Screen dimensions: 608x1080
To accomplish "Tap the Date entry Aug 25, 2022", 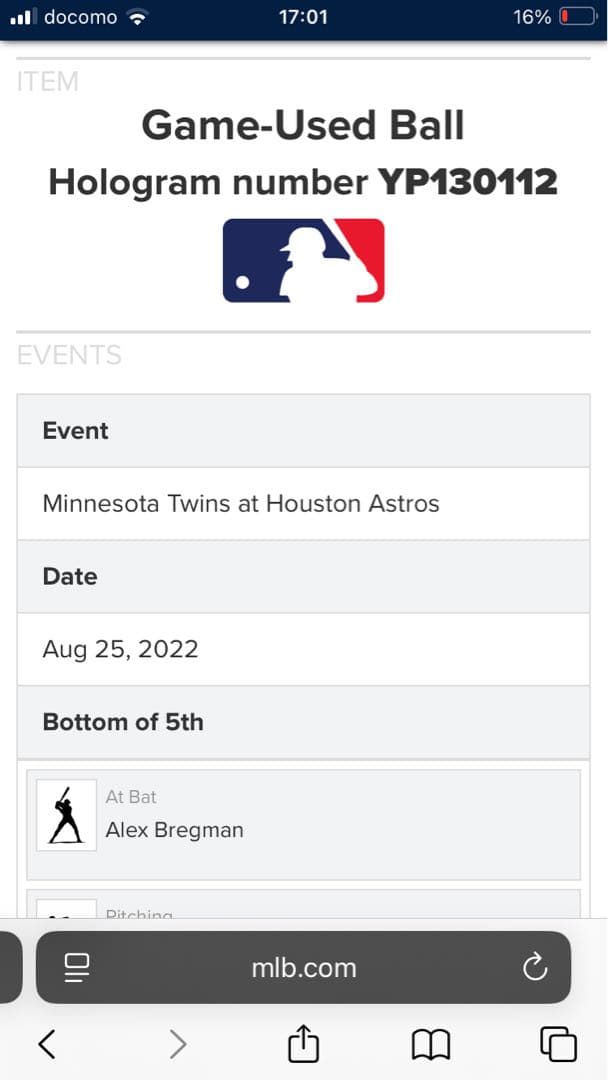I will [120, 649].
